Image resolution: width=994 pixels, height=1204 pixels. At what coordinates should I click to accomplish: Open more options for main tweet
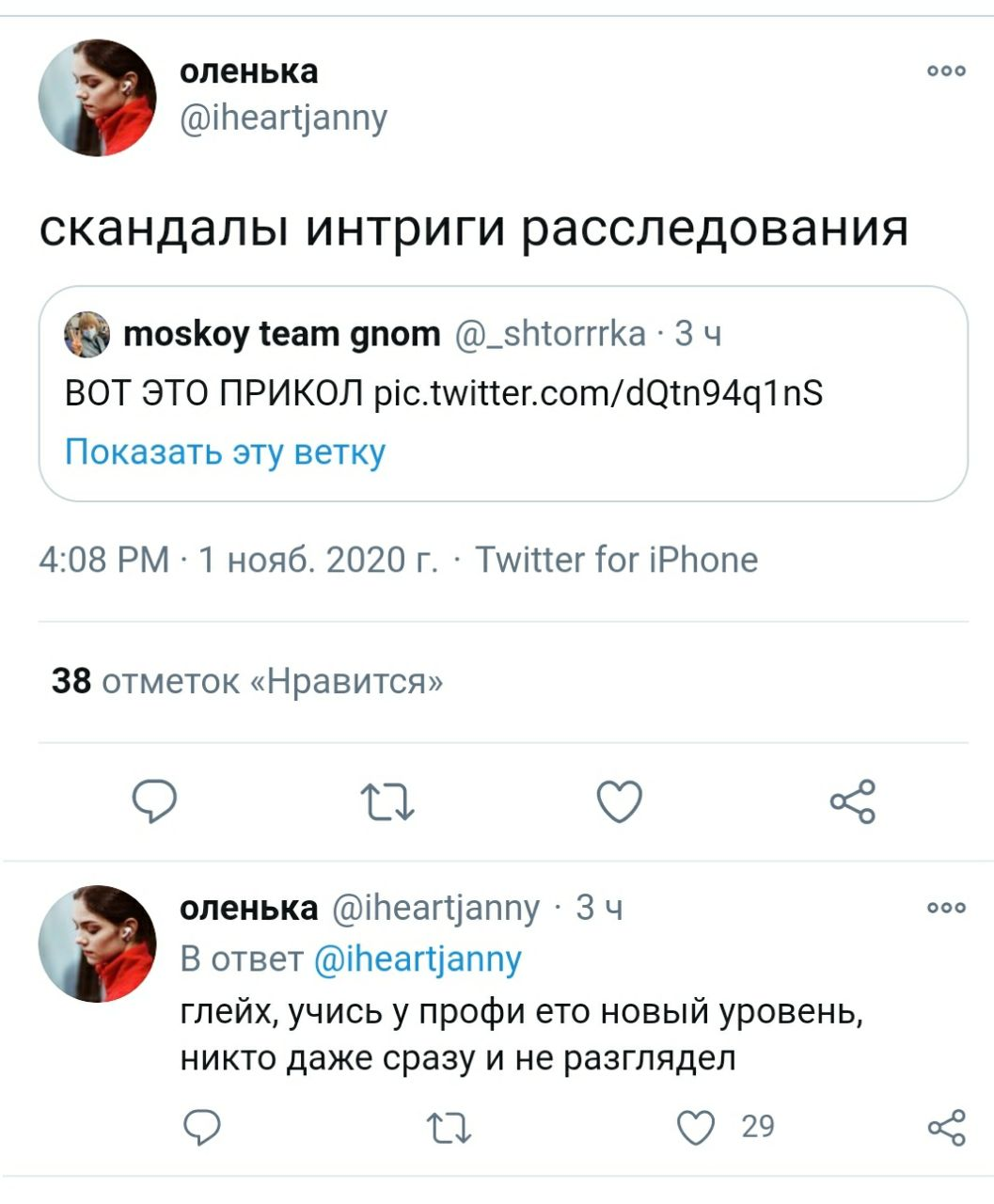(946, 71)
